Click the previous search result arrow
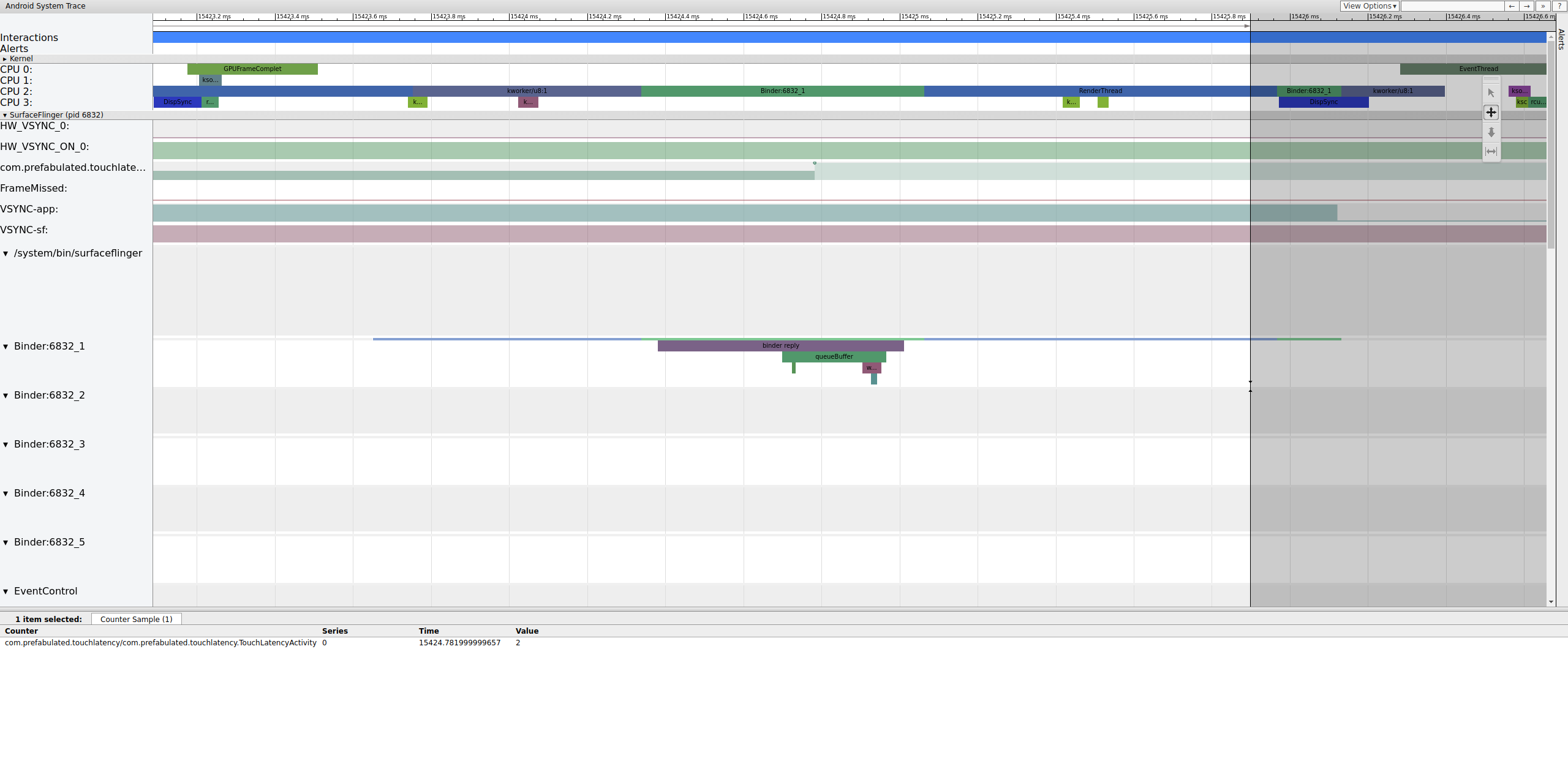 1512,6
